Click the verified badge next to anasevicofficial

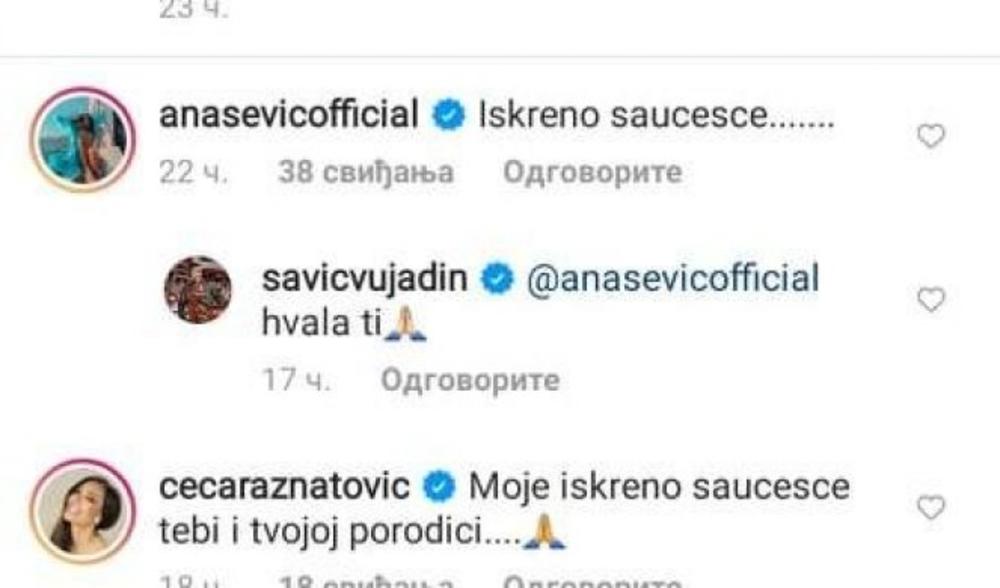(448, 116)
